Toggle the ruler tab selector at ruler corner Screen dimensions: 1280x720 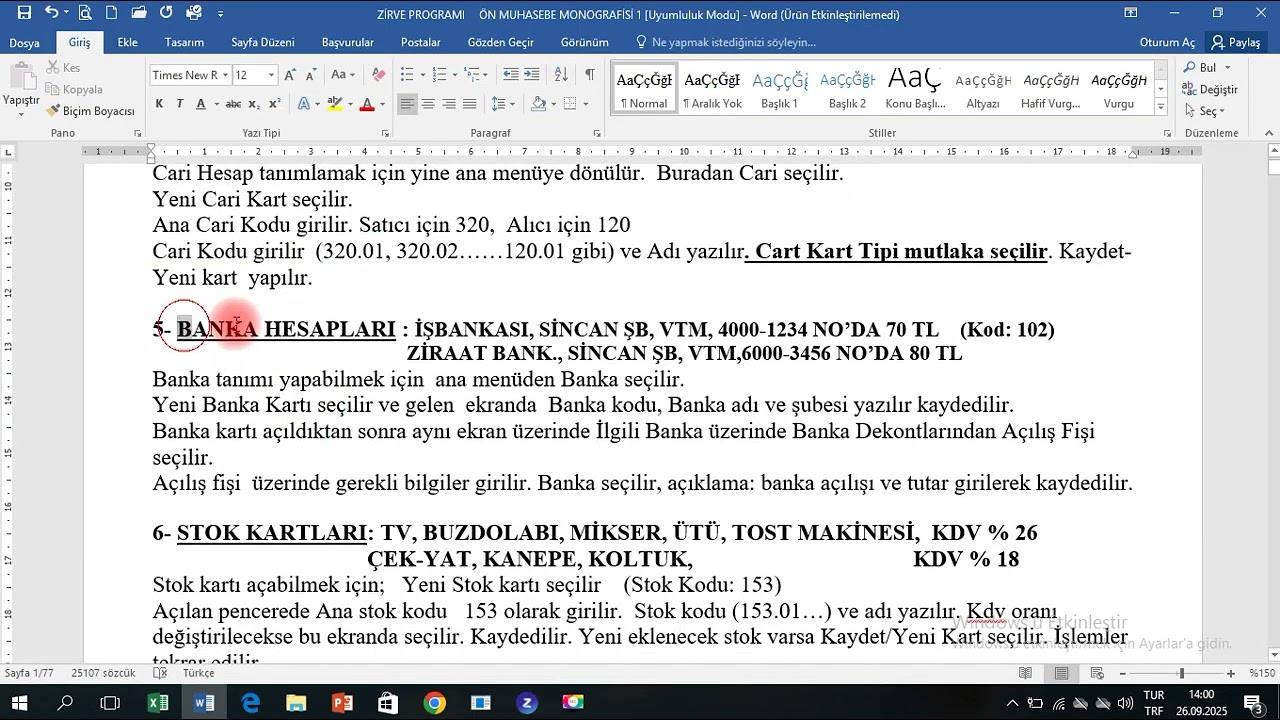pos(8,152)
